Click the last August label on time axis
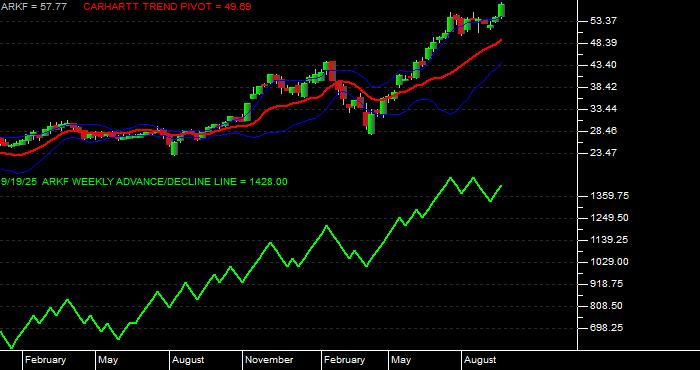 click(480, 360)
